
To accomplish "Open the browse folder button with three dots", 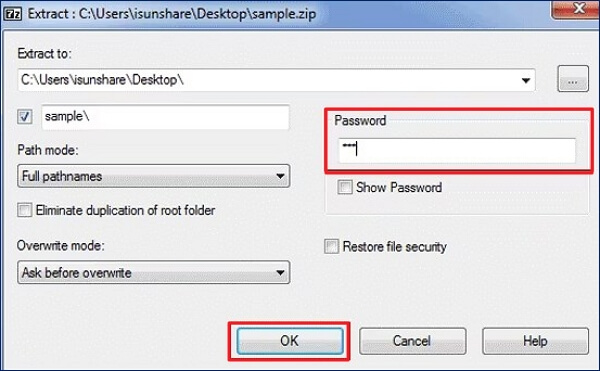I will [x=573, y=79].
